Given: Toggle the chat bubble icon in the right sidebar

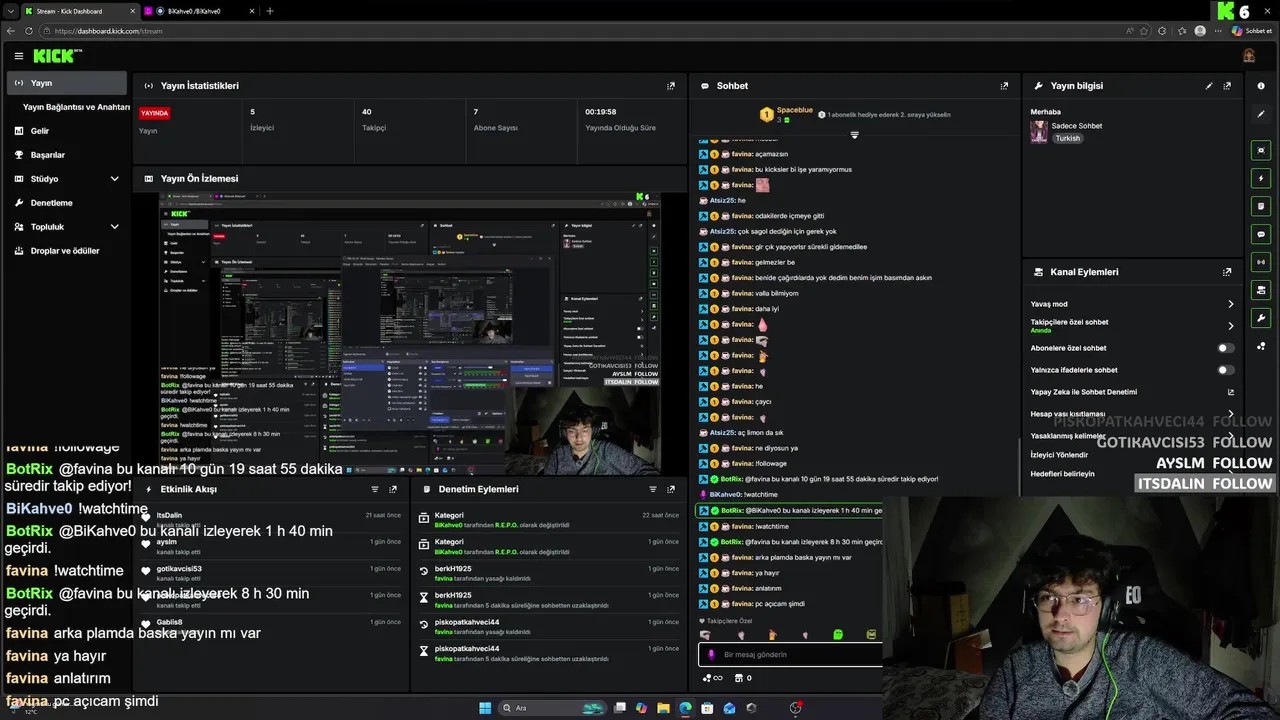Looking at the screenshot, I should click(x=1261, y=234).
